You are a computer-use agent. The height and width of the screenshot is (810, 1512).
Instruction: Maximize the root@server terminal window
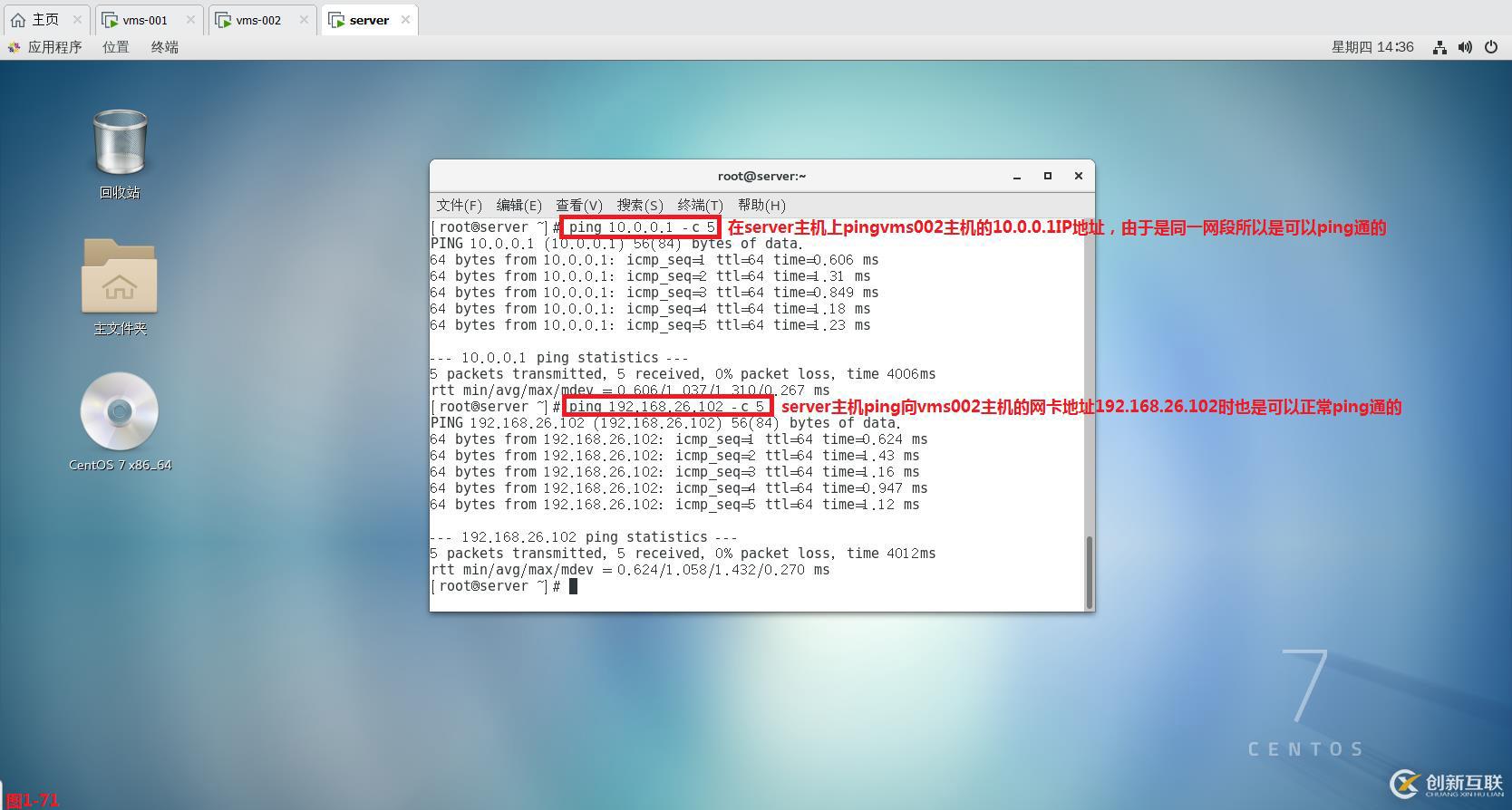[x=1048, y=176]
